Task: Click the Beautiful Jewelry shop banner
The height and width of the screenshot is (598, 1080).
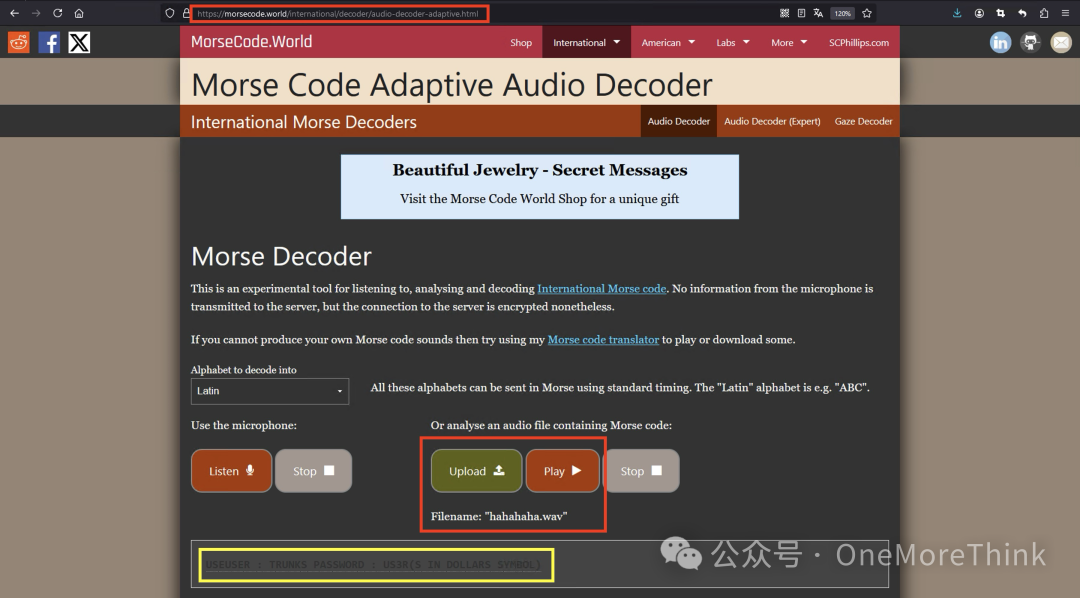Action: [540, 187]
